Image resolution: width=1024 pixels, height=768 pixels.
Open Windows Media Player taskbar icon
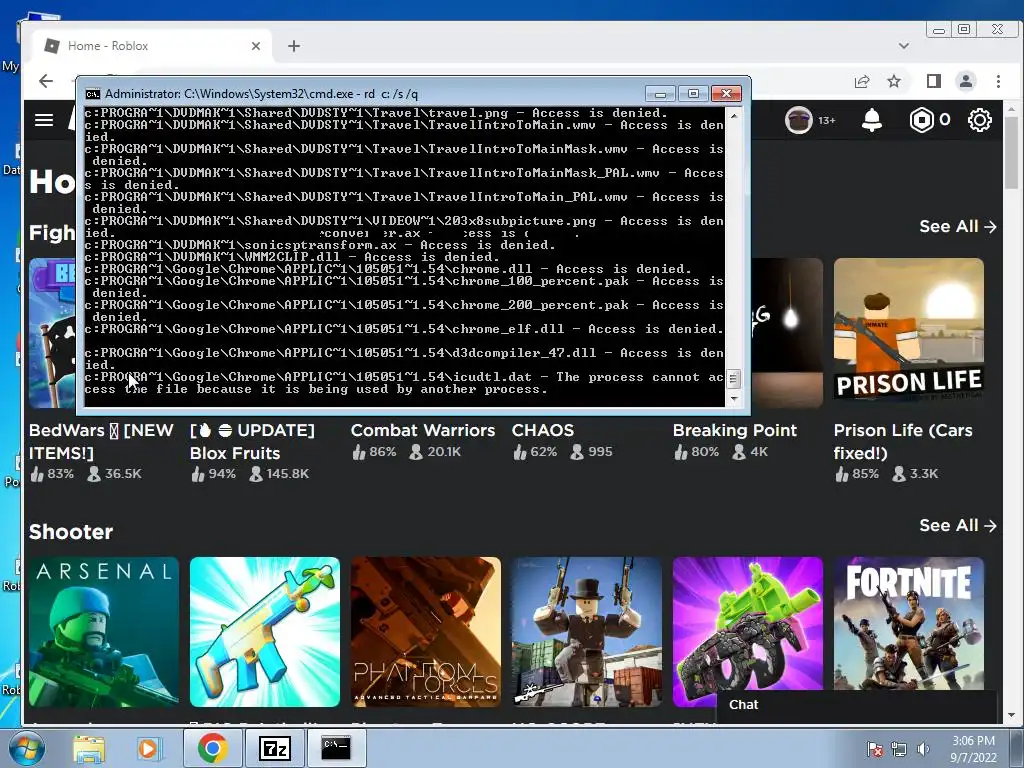tap(148, 748)
